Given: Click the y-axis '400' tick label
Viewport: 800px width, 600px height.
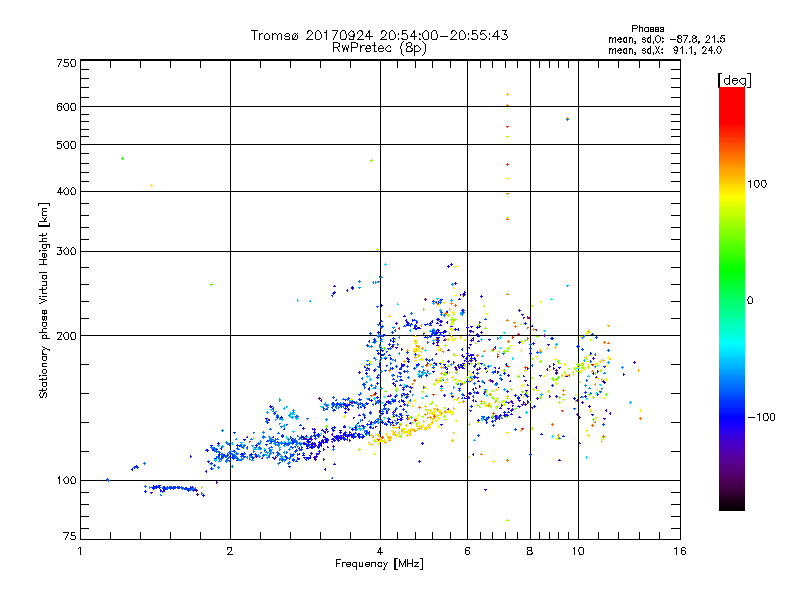Looking at the screenshot, I should coord(67,191).
